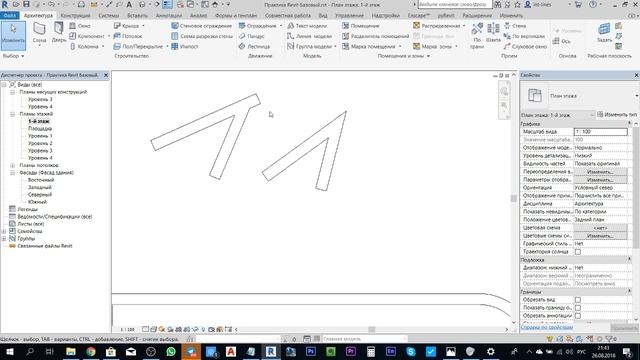Screen dimensions: 640x360
Task: Switch to the Системы ribbon tab
Action: point(109,16)
